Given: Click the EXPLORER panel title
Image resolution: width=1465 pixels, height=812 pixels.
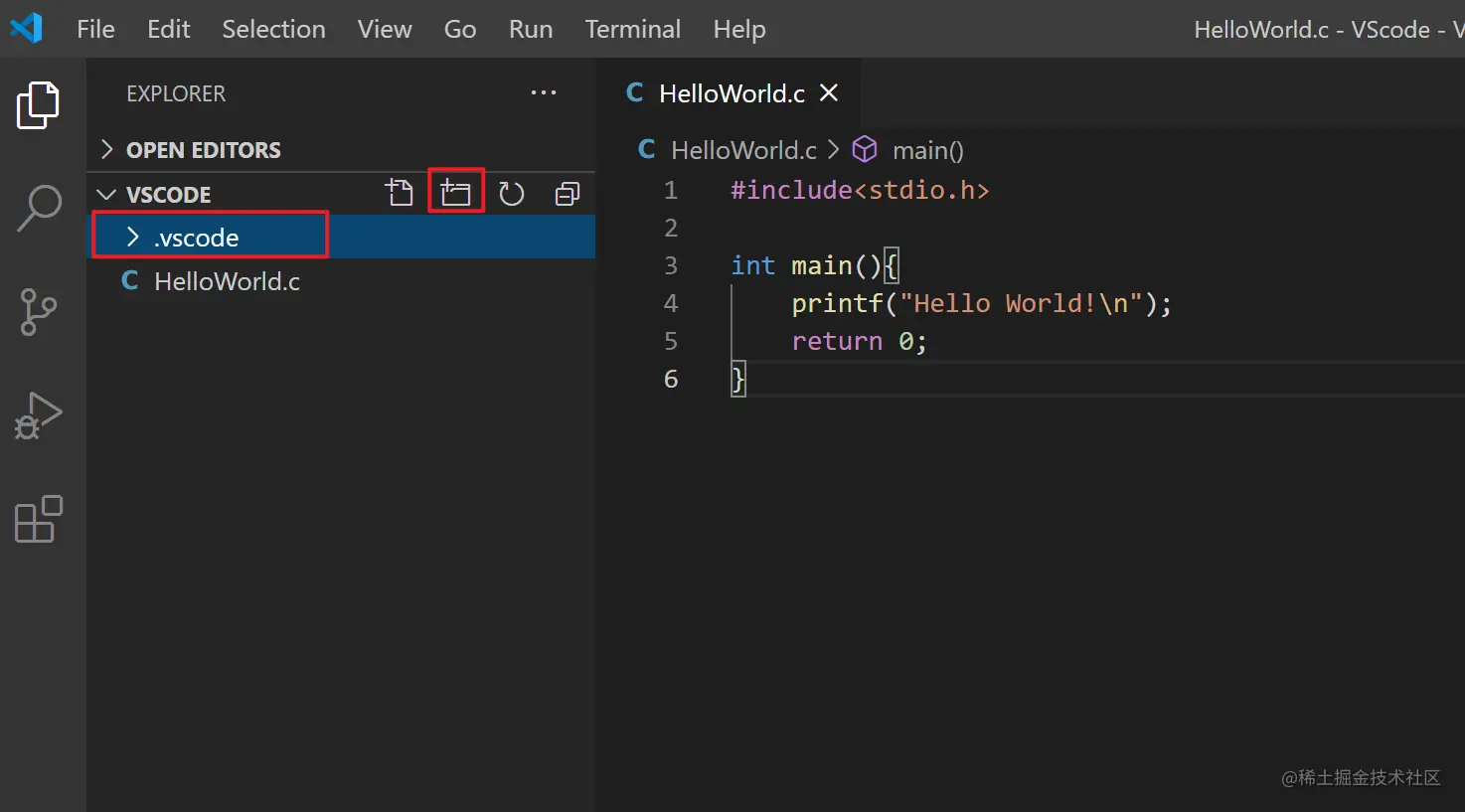Looking at the screenshot, I should pos(176,93).
